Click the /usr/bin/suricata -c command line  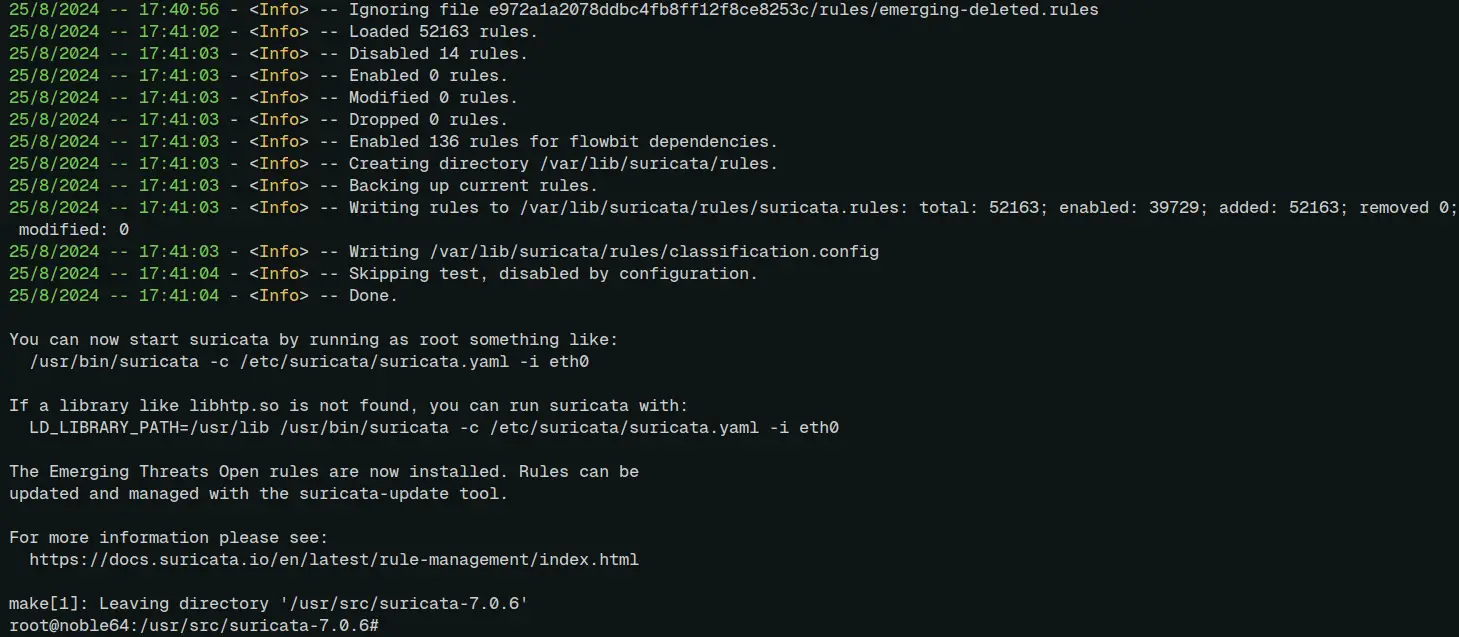(309, 361)
